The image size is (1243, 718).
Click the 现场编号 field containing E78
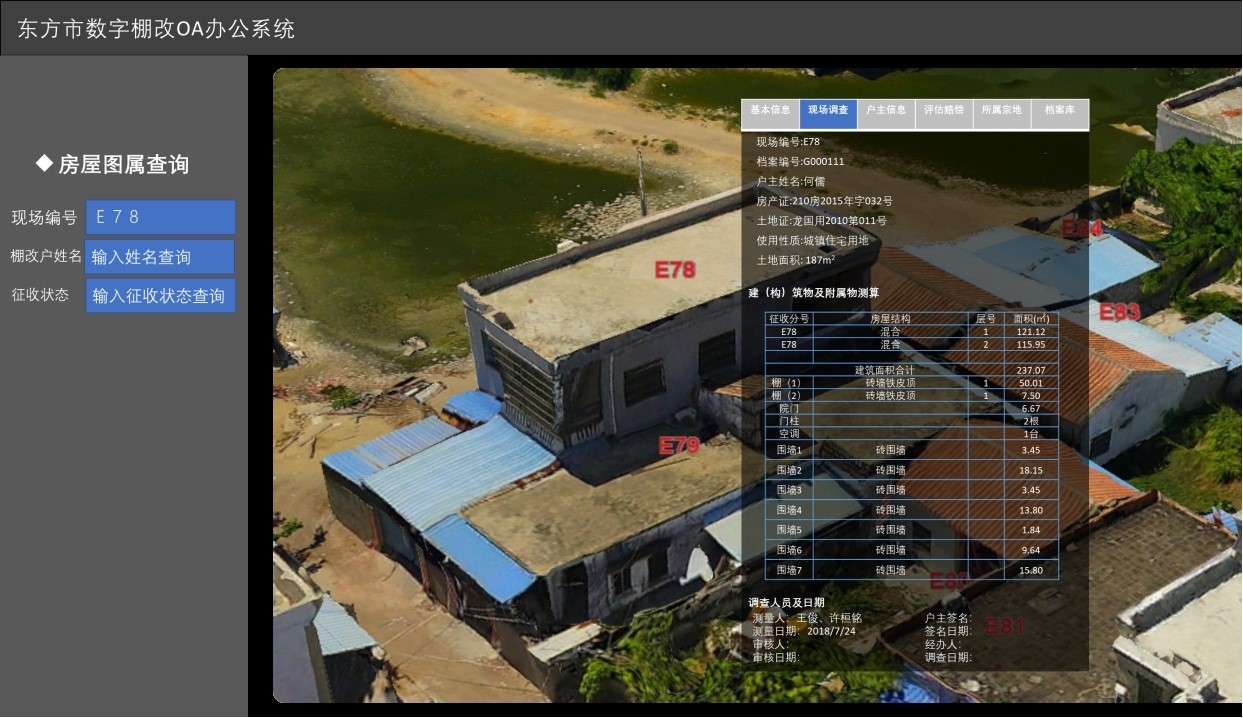160,217
